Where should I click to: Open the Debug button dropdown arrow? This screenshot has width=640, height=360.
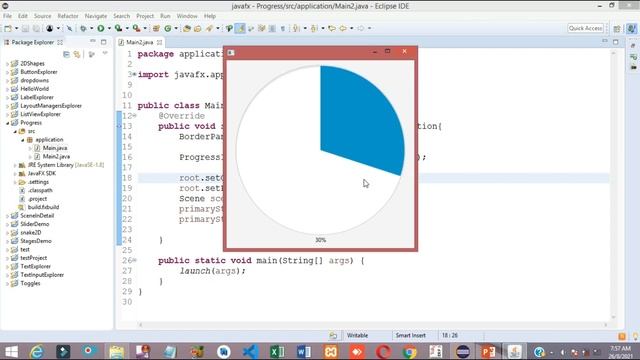[x=91, y=29]
